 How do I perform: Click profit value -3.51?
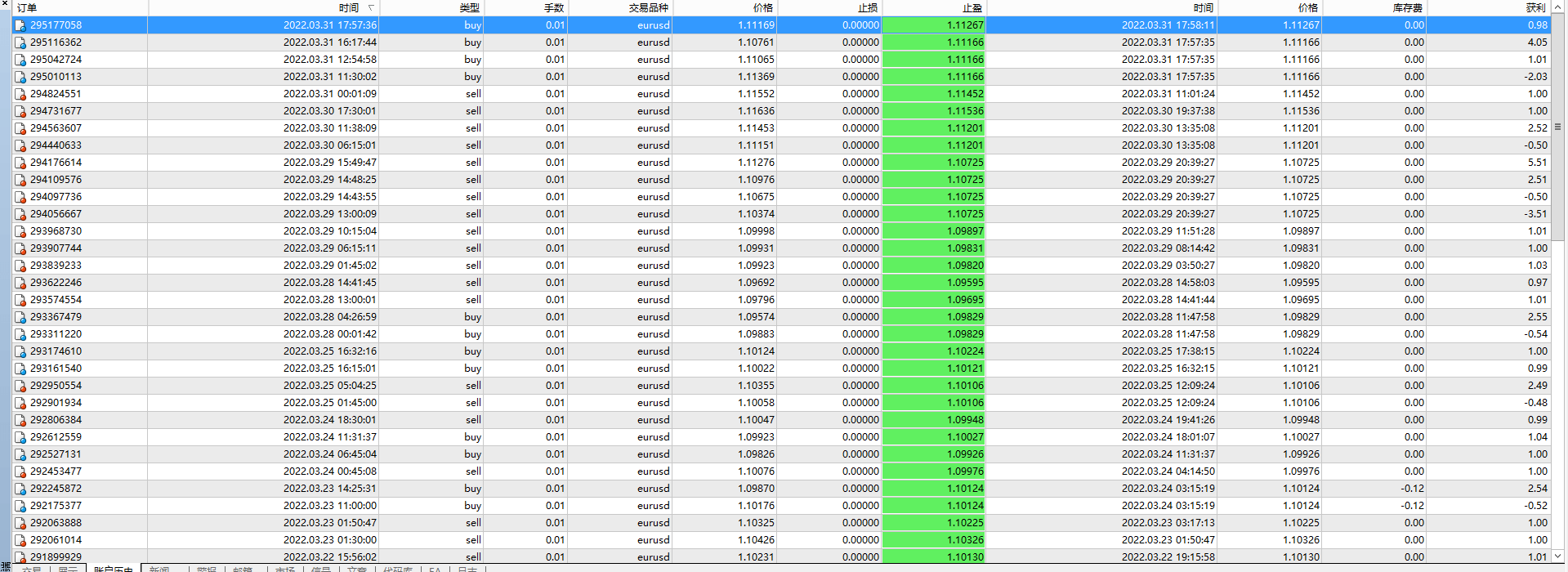(1535, 214)
